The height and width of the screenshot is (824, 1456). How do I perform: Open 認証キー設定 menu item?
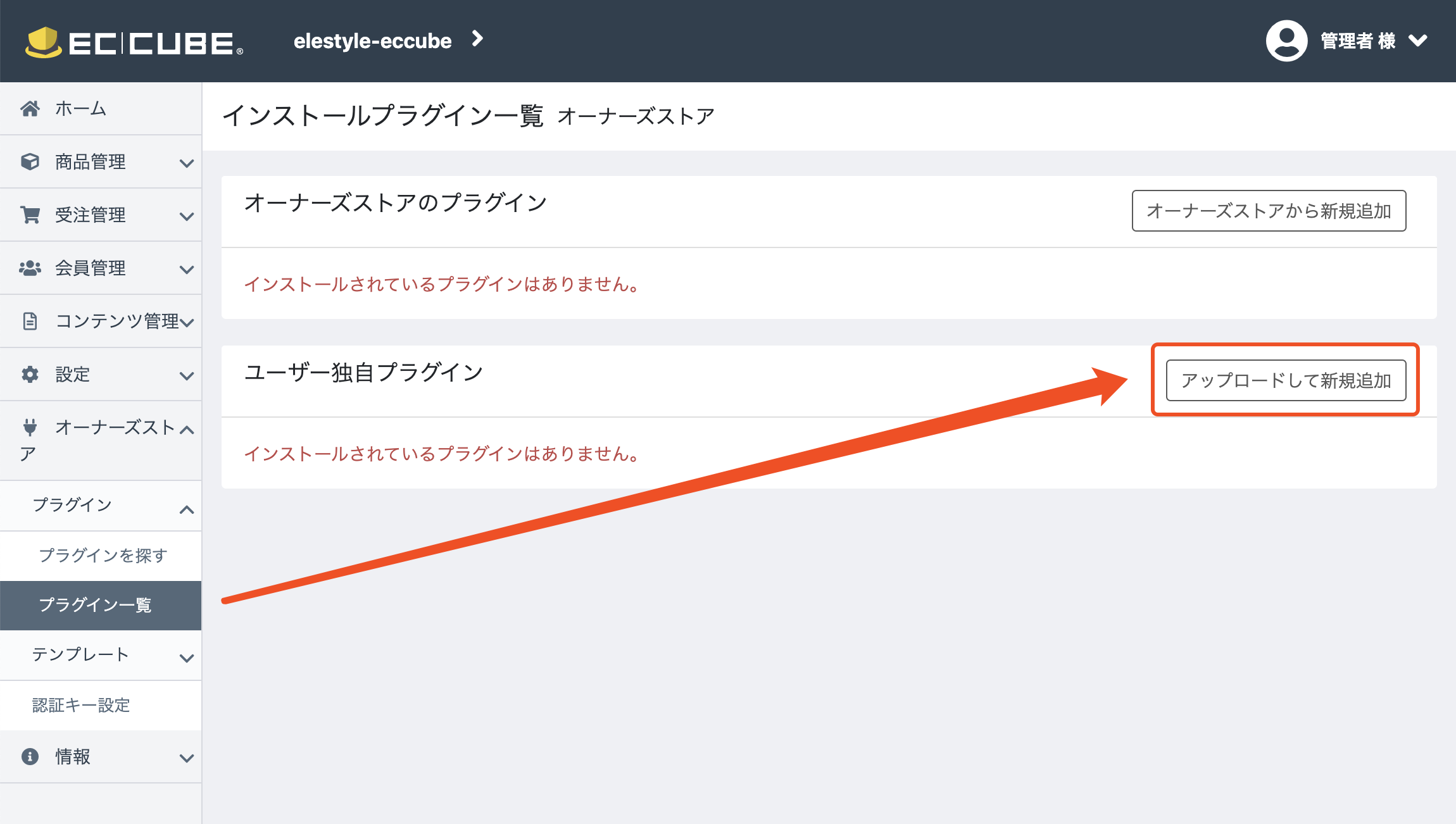coord(81,706)
